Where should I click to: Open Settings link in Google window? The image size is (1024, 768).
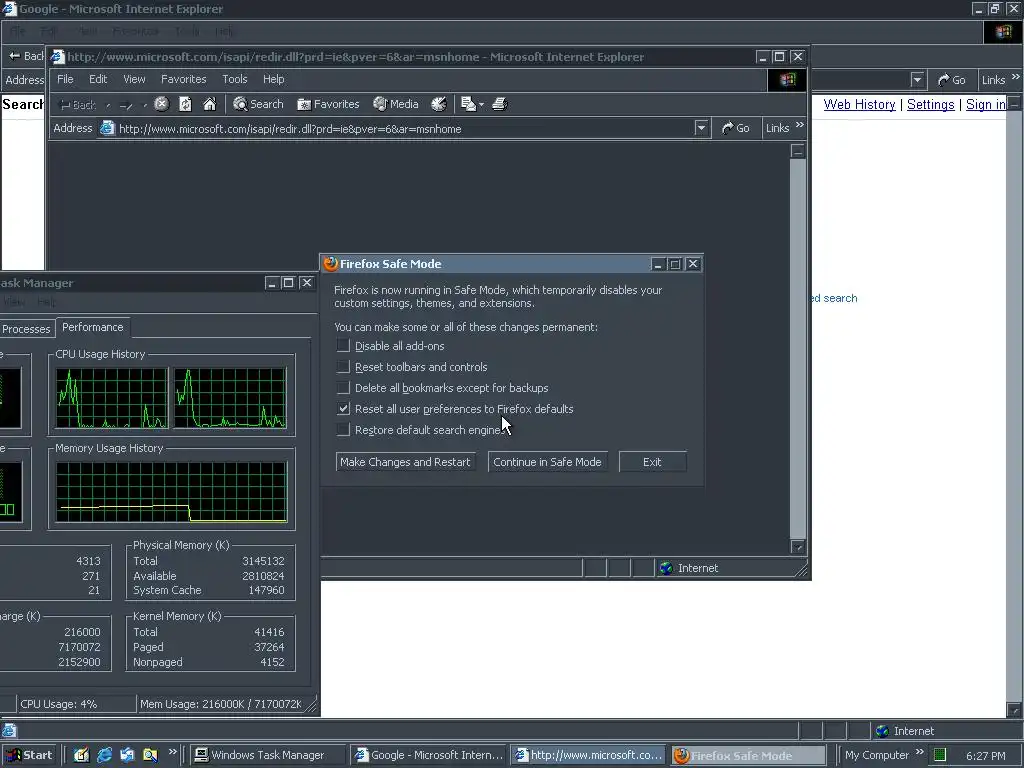coord(931,104)
